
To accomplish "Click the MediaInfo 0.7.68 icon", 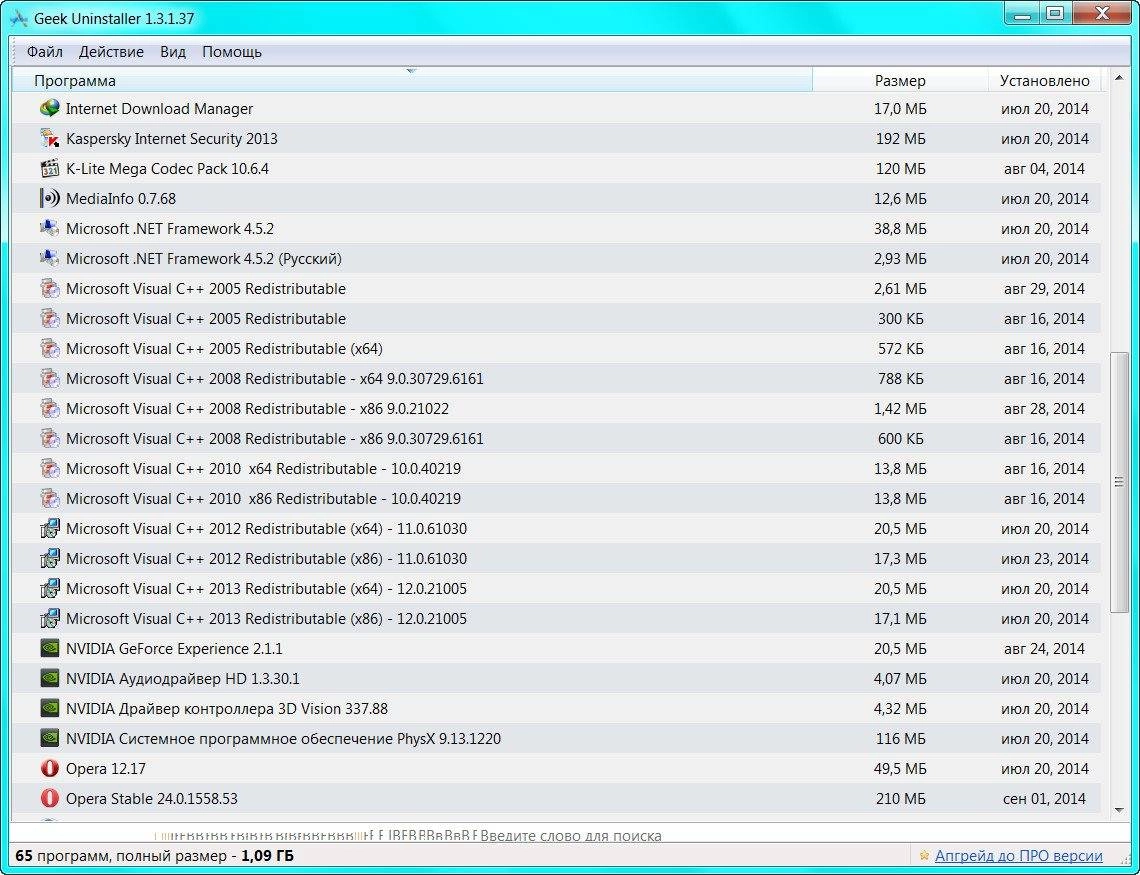I will point(49,198).
